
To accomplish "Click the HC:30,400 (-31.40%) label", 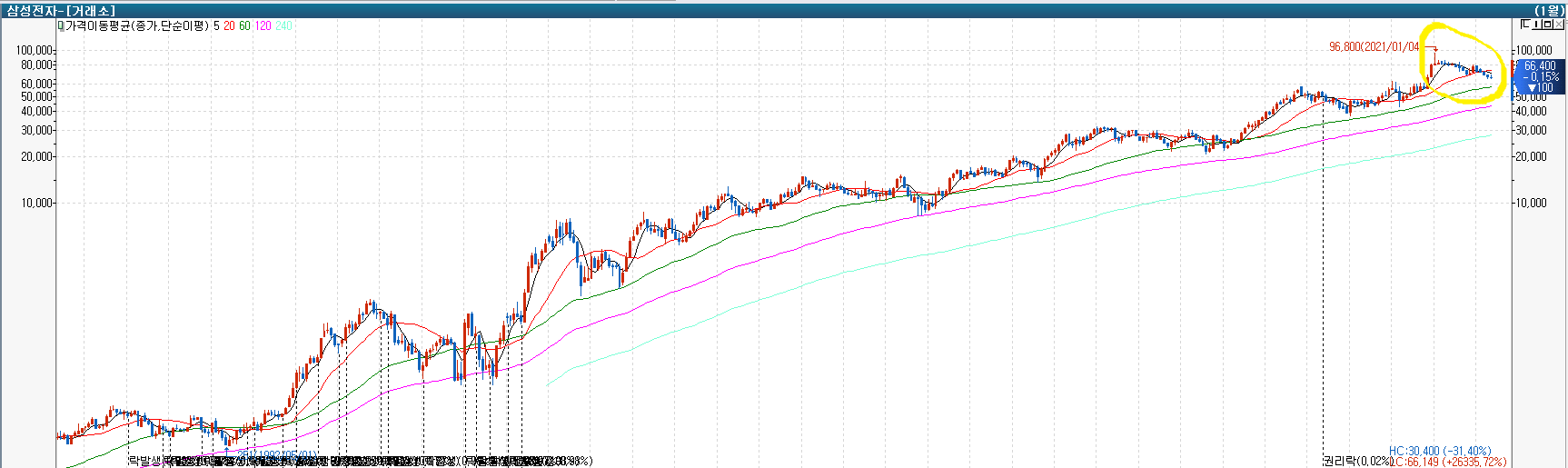I will (1440, 451).
